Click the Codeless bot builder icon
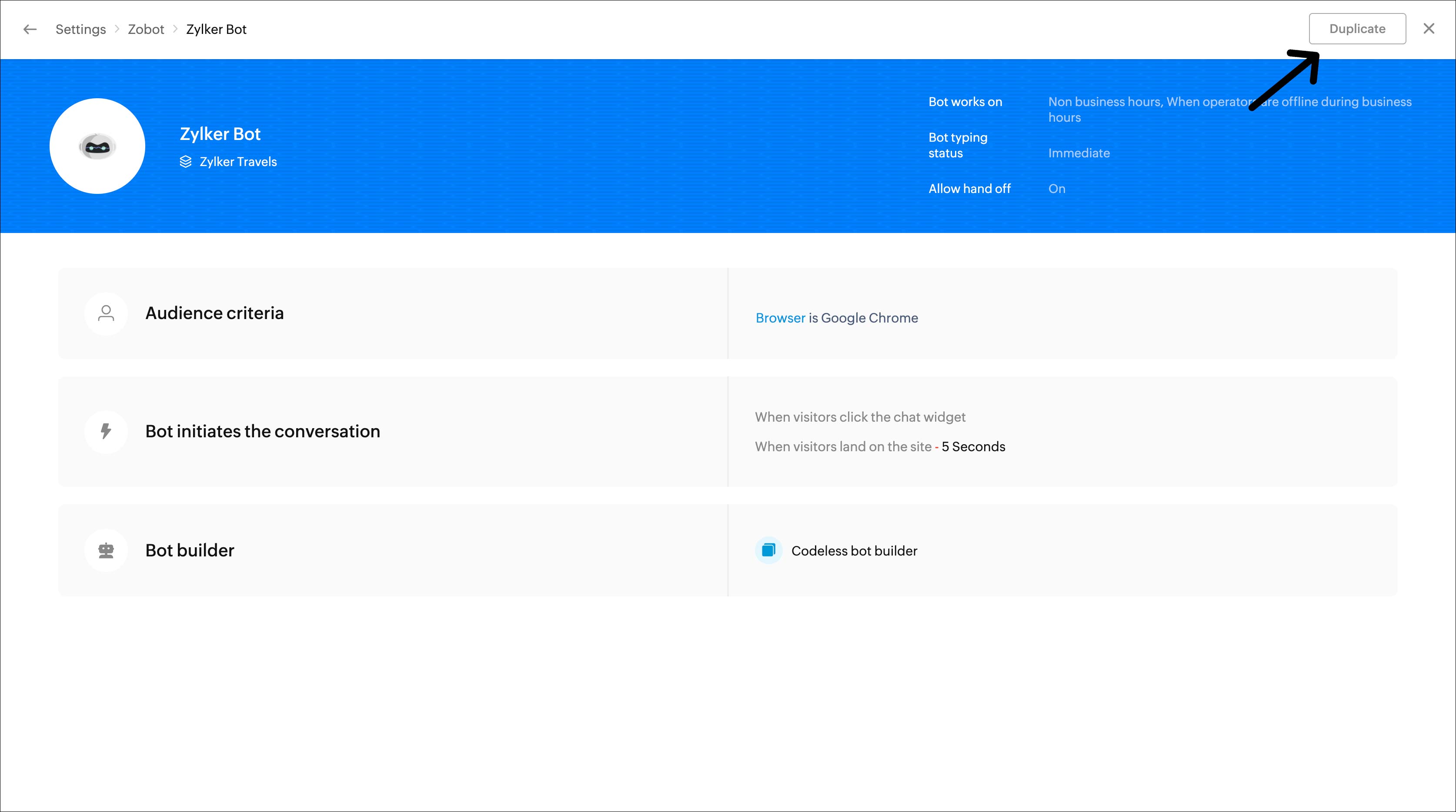1456x812 pixels. coord(768,550)
